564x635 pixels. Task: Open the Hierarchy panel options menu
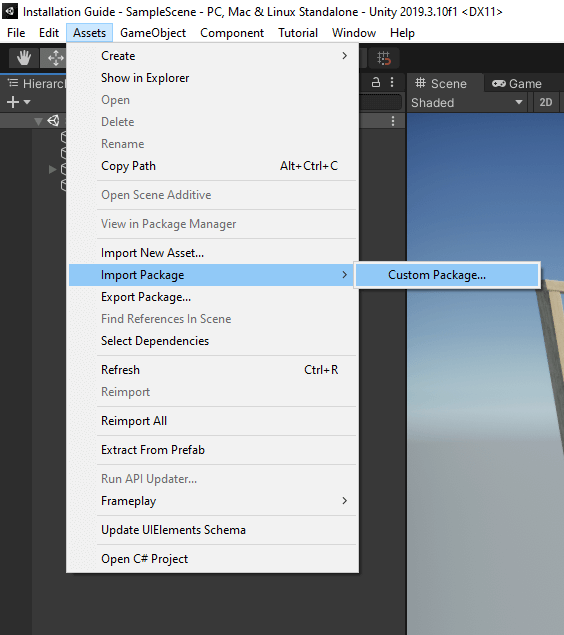tap(392, 83)
